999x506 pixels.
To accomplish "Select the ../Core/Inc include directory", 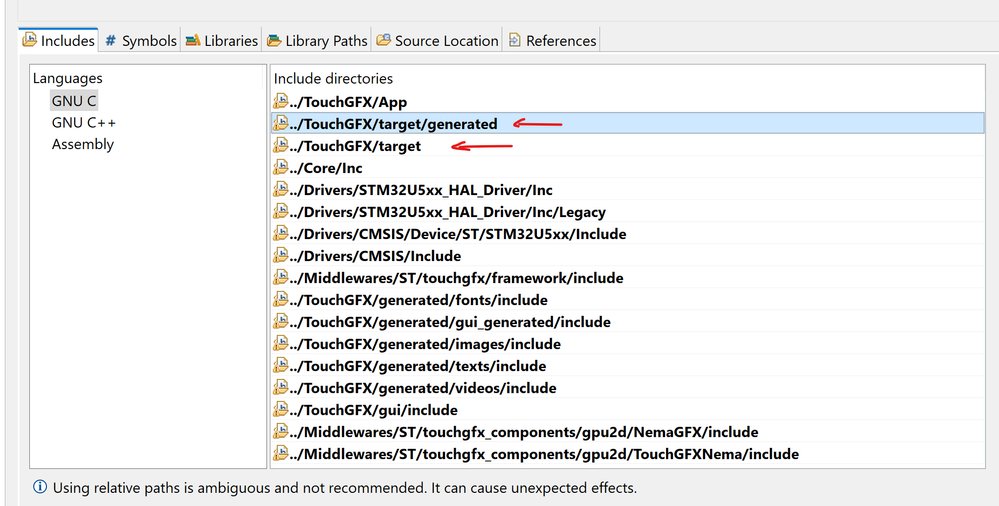I will pos(628,168).
